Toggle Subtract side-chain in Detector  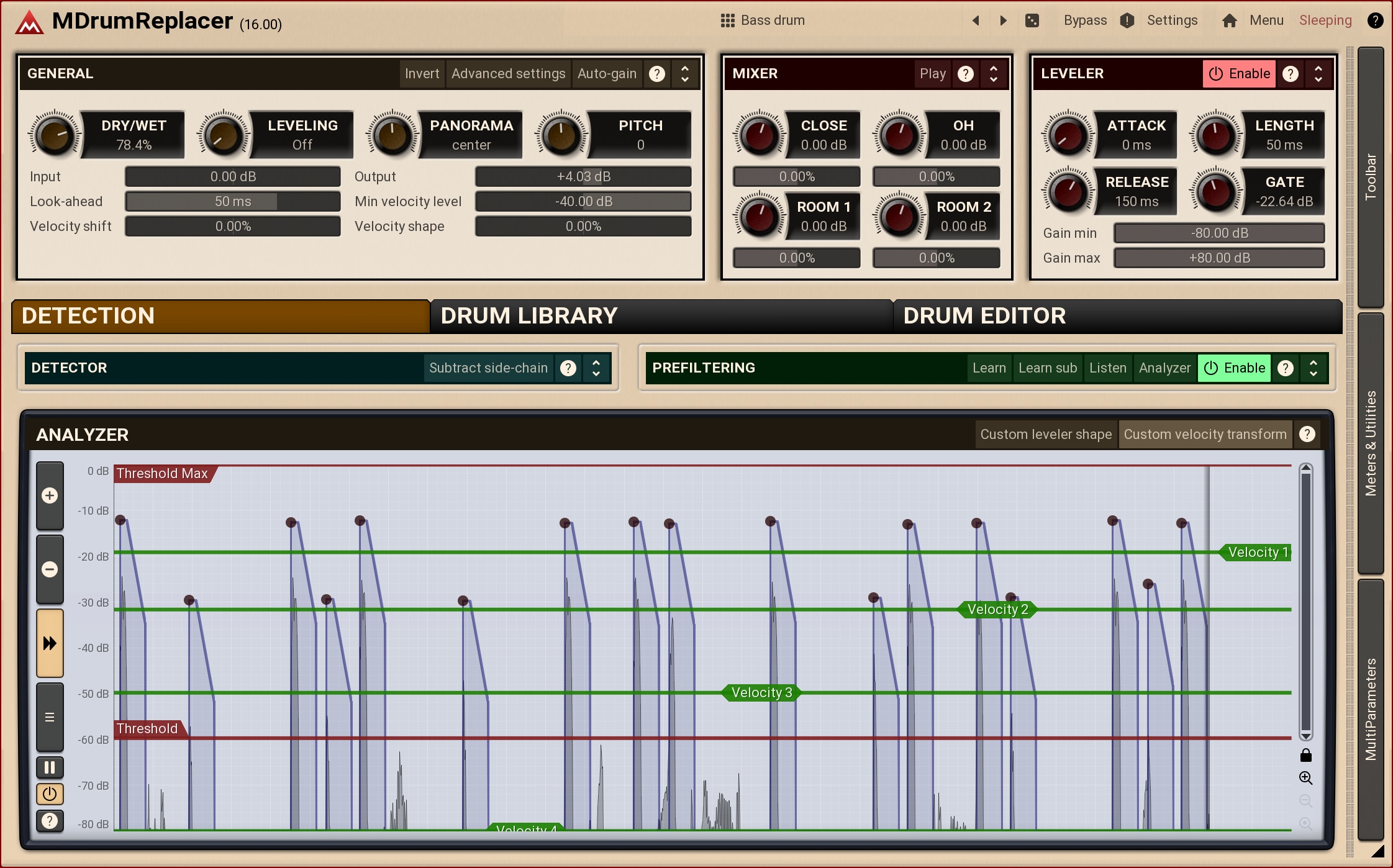(488, 368)
